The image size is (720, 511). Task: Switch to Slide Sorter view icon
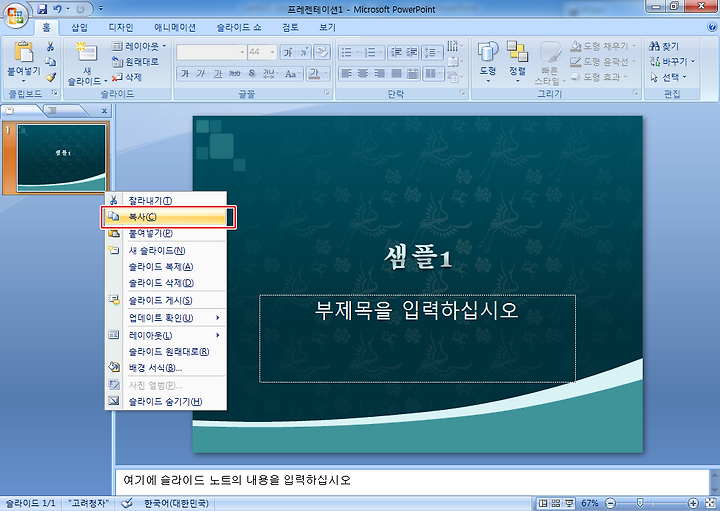556,503
